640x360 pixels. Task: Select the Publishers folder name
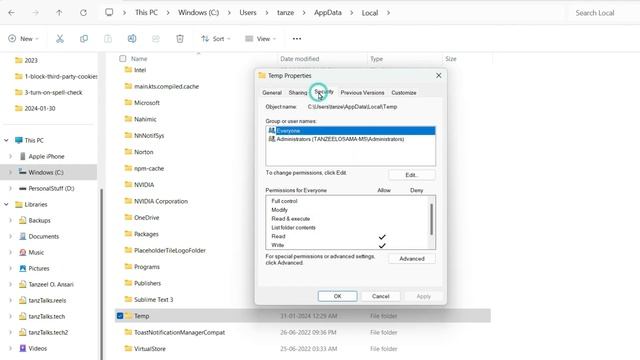pyautogui.click(x=147, y=283)
